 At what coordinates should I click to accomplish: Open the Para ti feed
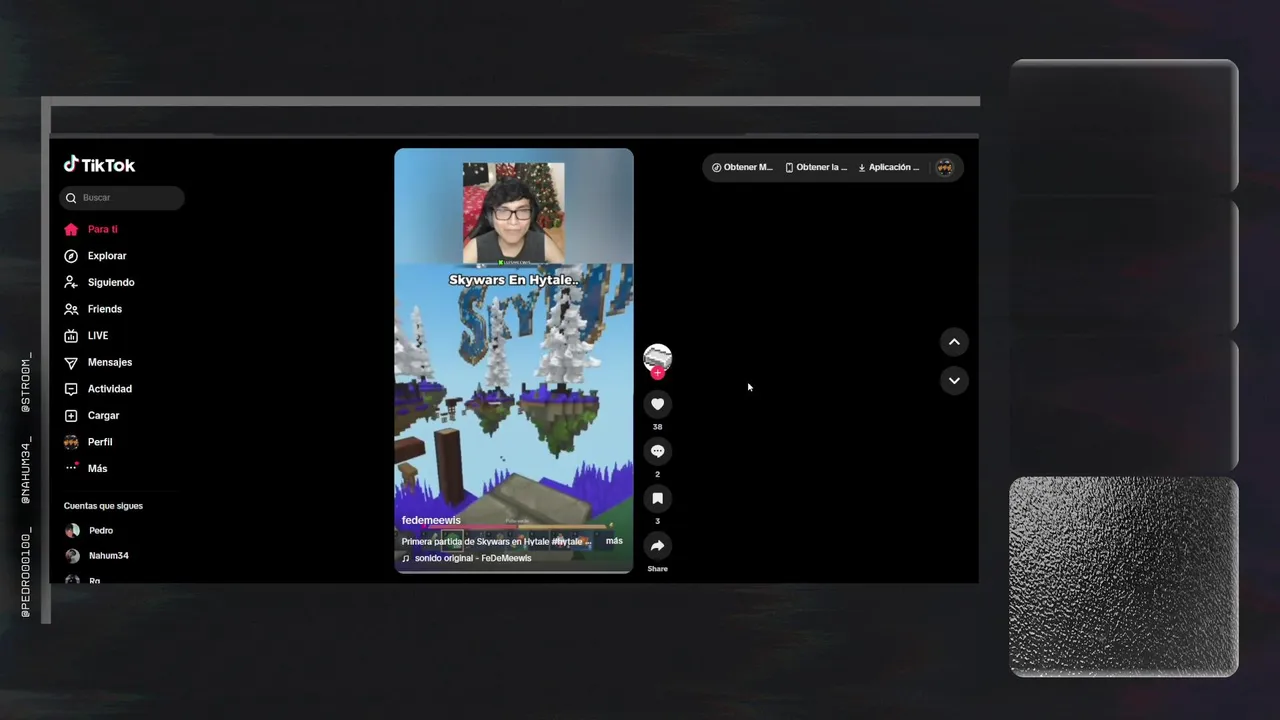click(102, 229)
